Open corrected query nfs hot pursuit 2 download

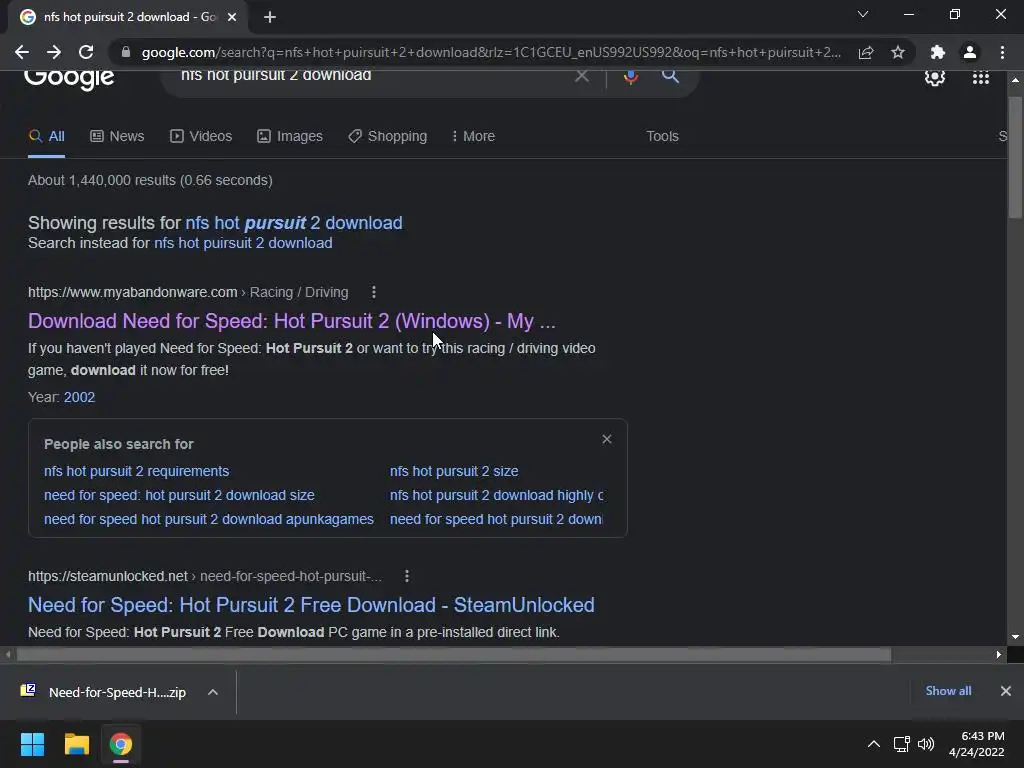point(294,223)
